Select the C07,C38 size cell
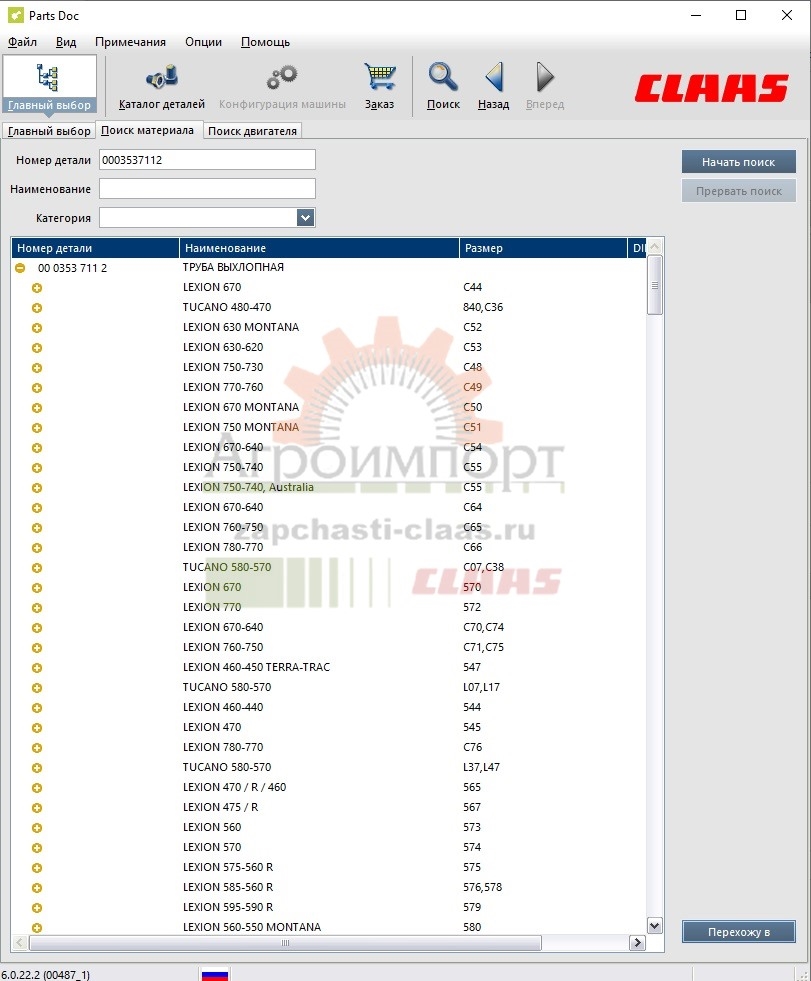Viewport: 811px width, 981px height. click(x=483, y=567)
